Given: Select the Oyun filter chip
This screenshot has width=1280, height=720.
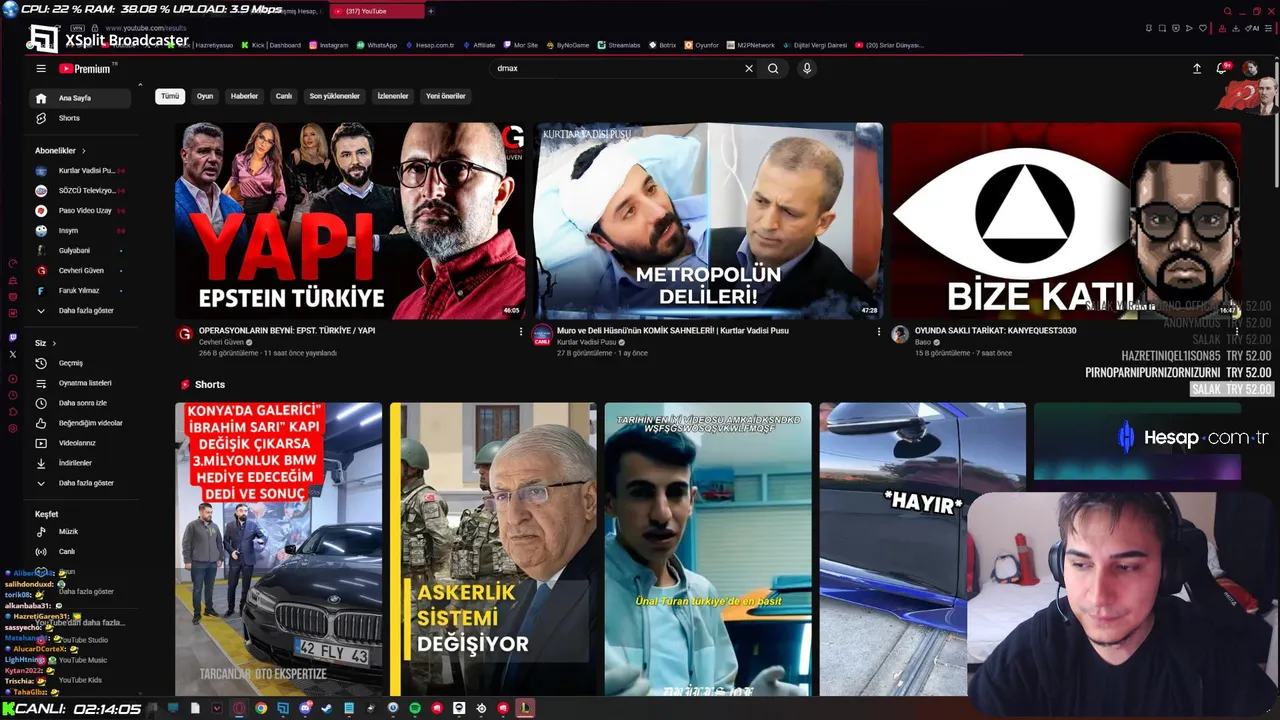Looking at the screenshot, I should pyautogui.click(x=205, y=96).
